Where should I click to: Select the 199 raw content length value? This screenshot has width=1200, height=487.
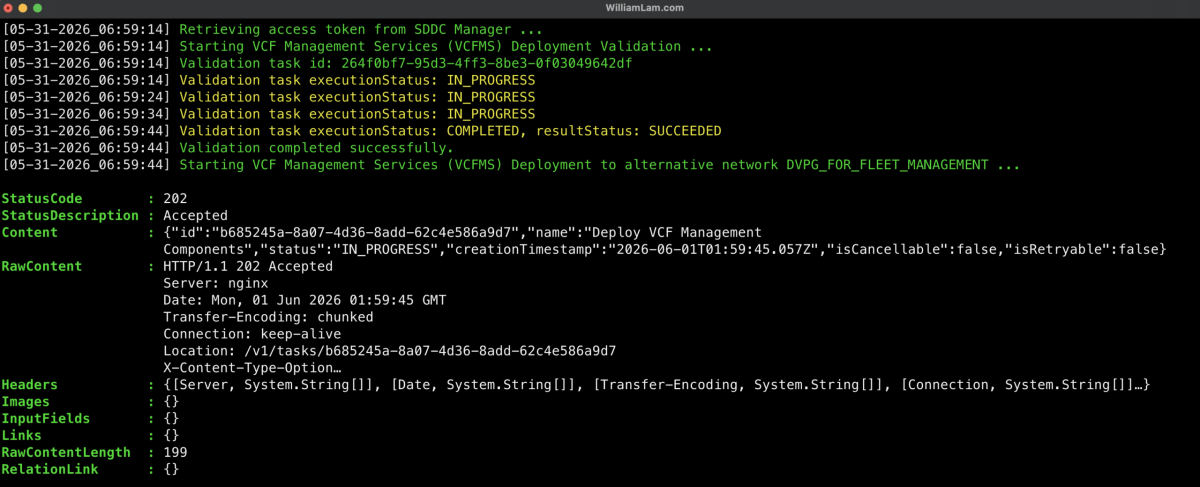pyautogui.click(x=175, y=452)
